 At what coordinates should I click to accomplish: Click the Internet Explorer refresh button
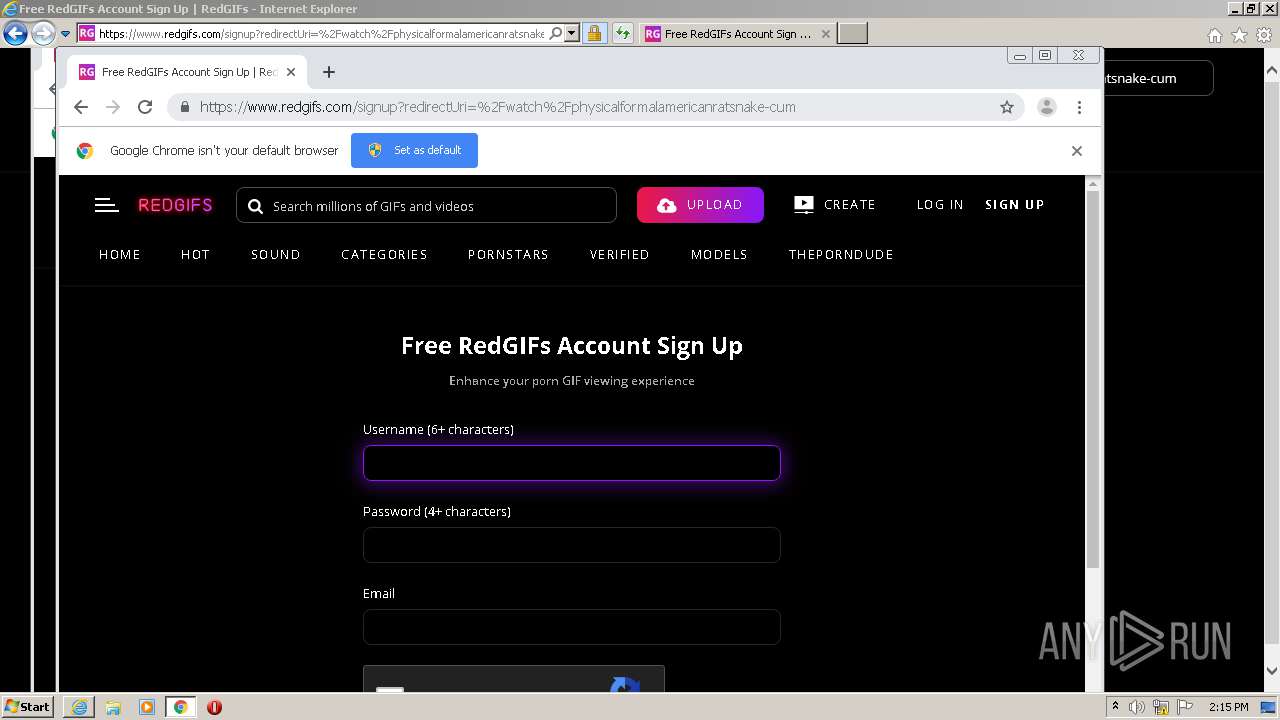pyautogui.click(x=623, y=33)
